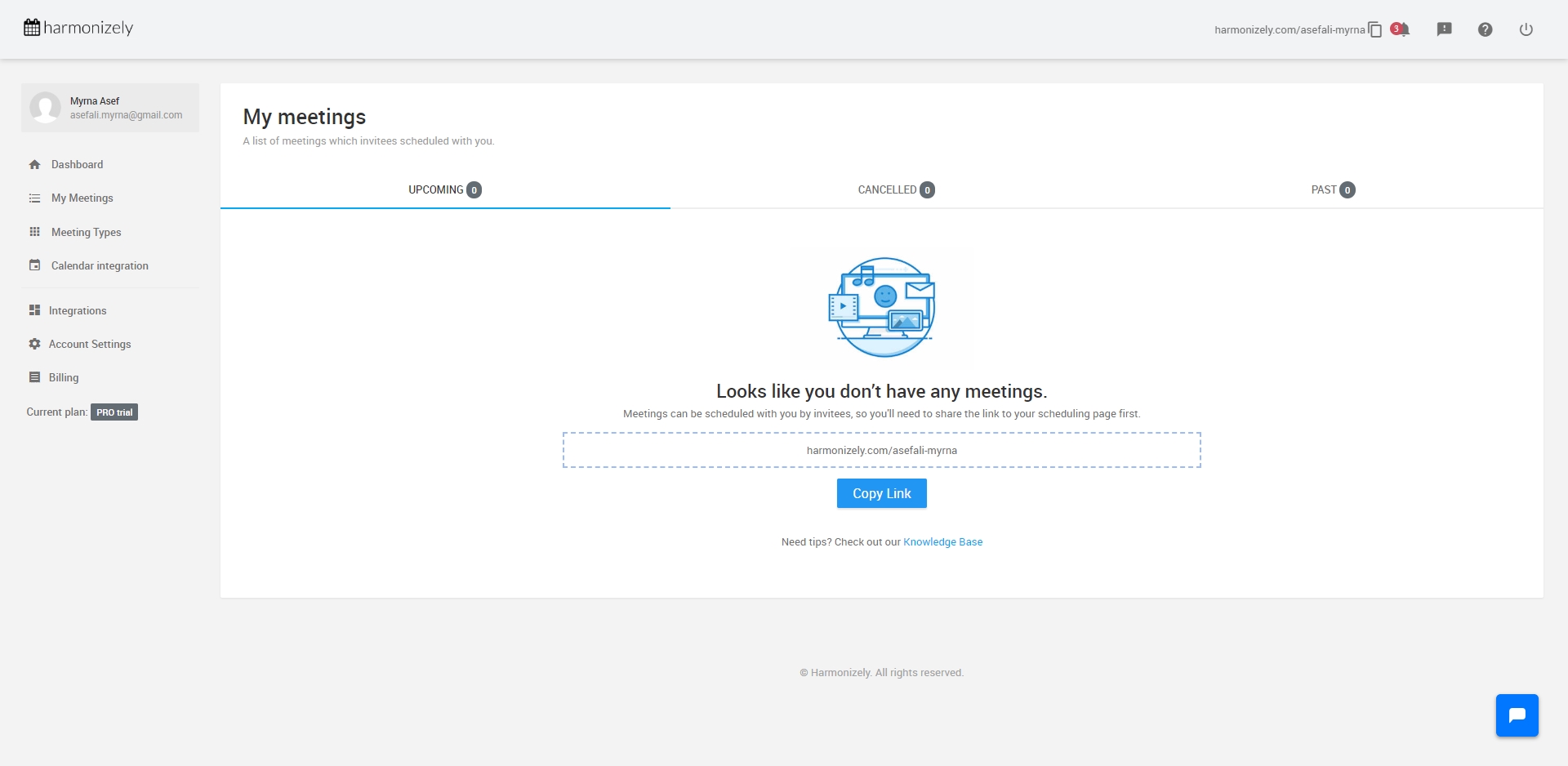
Task: Open the Knowledge Base link
Action: (942, 541)
